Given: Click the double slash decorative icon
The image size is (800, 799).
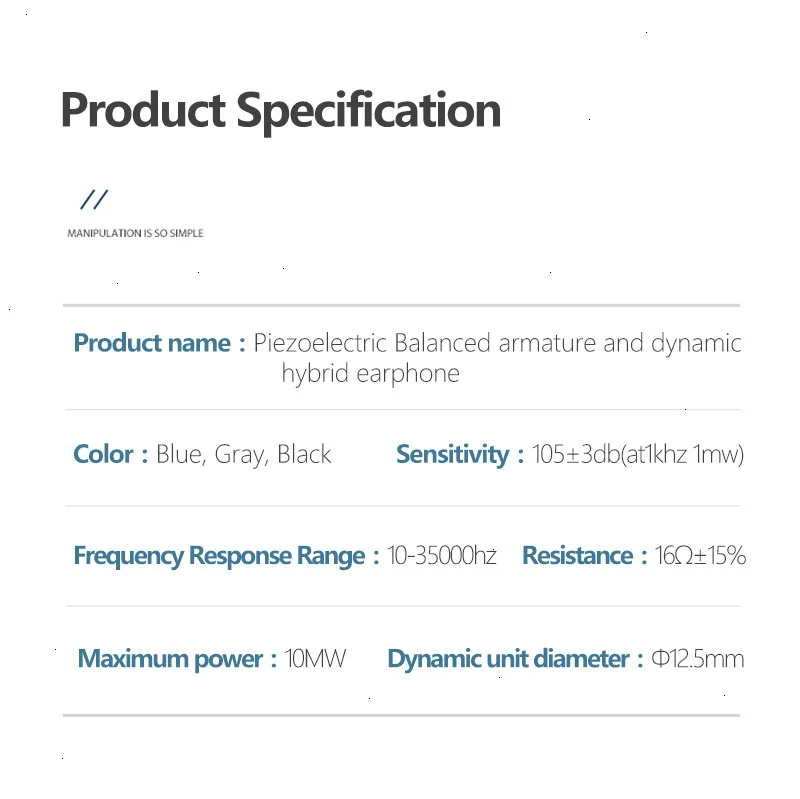Looking at the screenshot, I should click(x=94, y=199).
